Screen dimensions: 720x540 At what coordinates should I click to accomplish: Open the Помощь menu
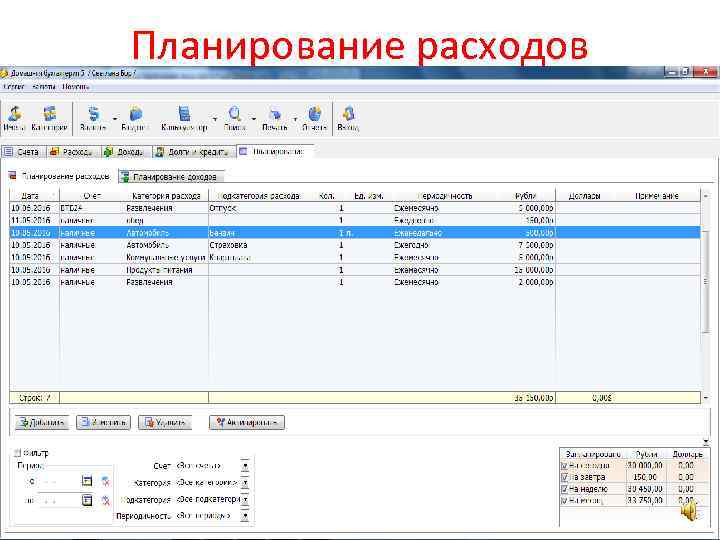point(76,87)
